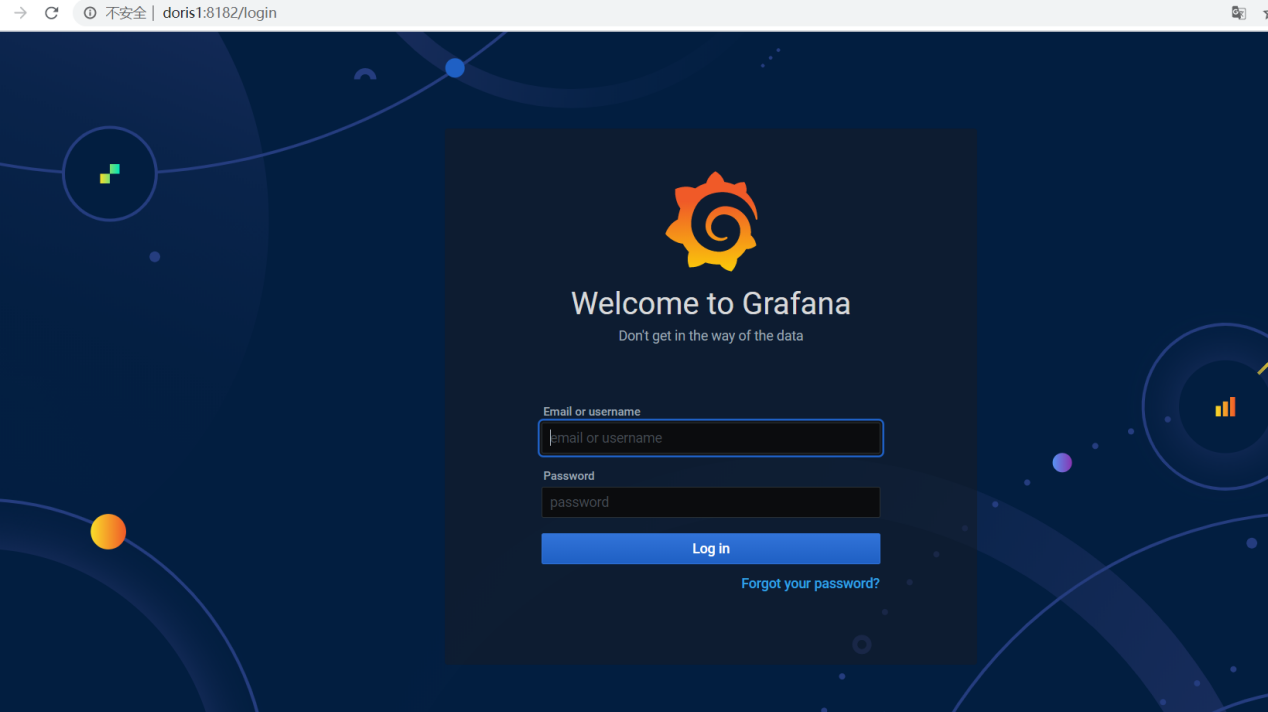Viewport: 1268px width, 712px height.
Task: Open the translate page icon
Action: click(1239, 13)
